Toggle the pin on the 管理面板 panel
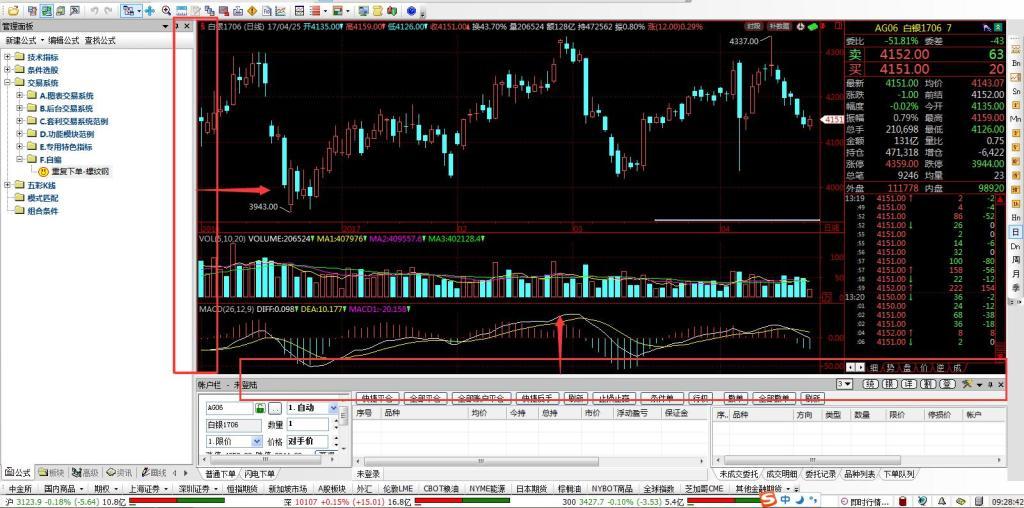 176,26
